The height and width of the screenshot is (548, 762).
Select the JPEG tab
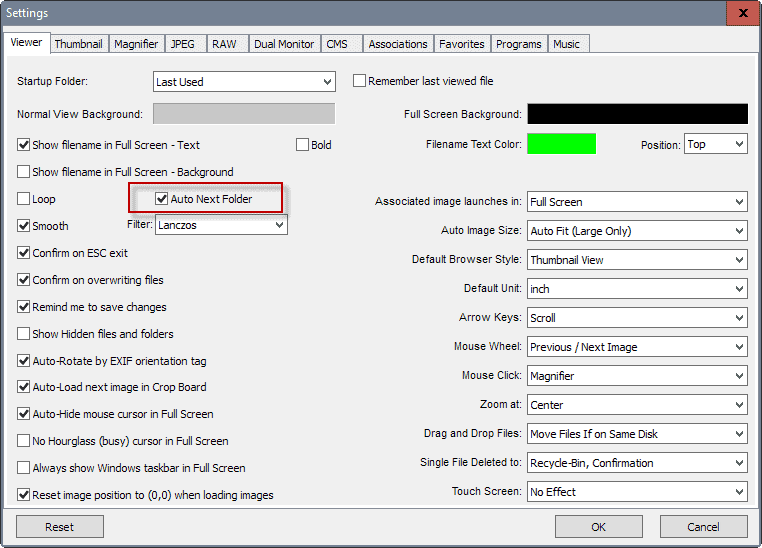coord(186,44)
